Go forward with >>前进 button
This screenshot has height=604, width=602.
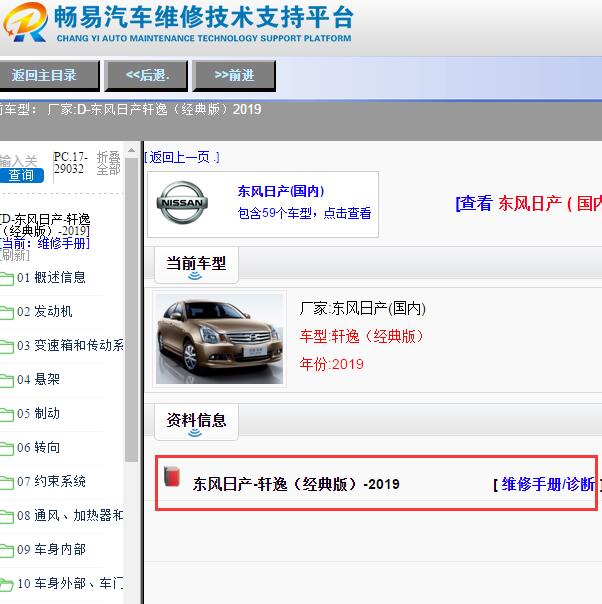coord(234,76)
